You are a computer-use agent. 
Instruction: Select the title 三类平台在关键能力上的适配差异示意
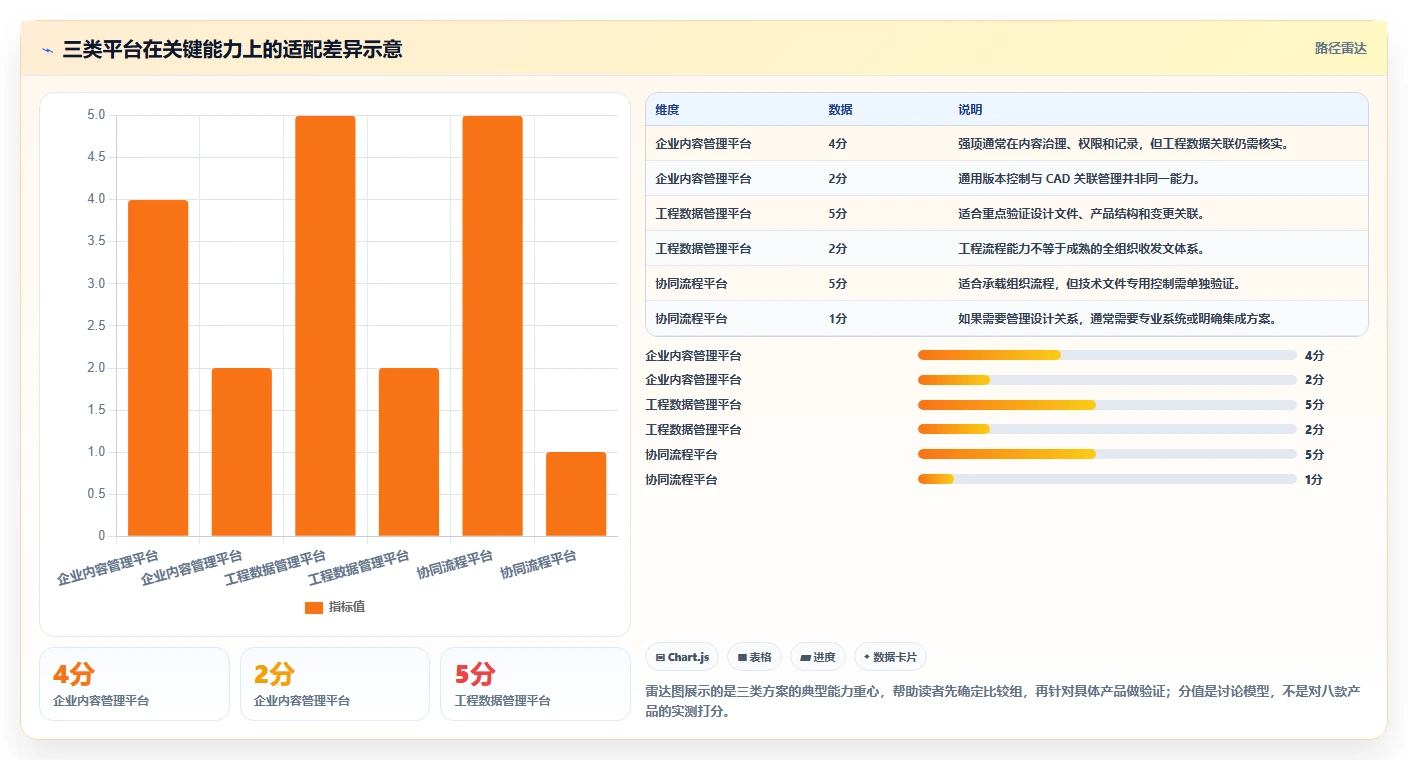232,49
